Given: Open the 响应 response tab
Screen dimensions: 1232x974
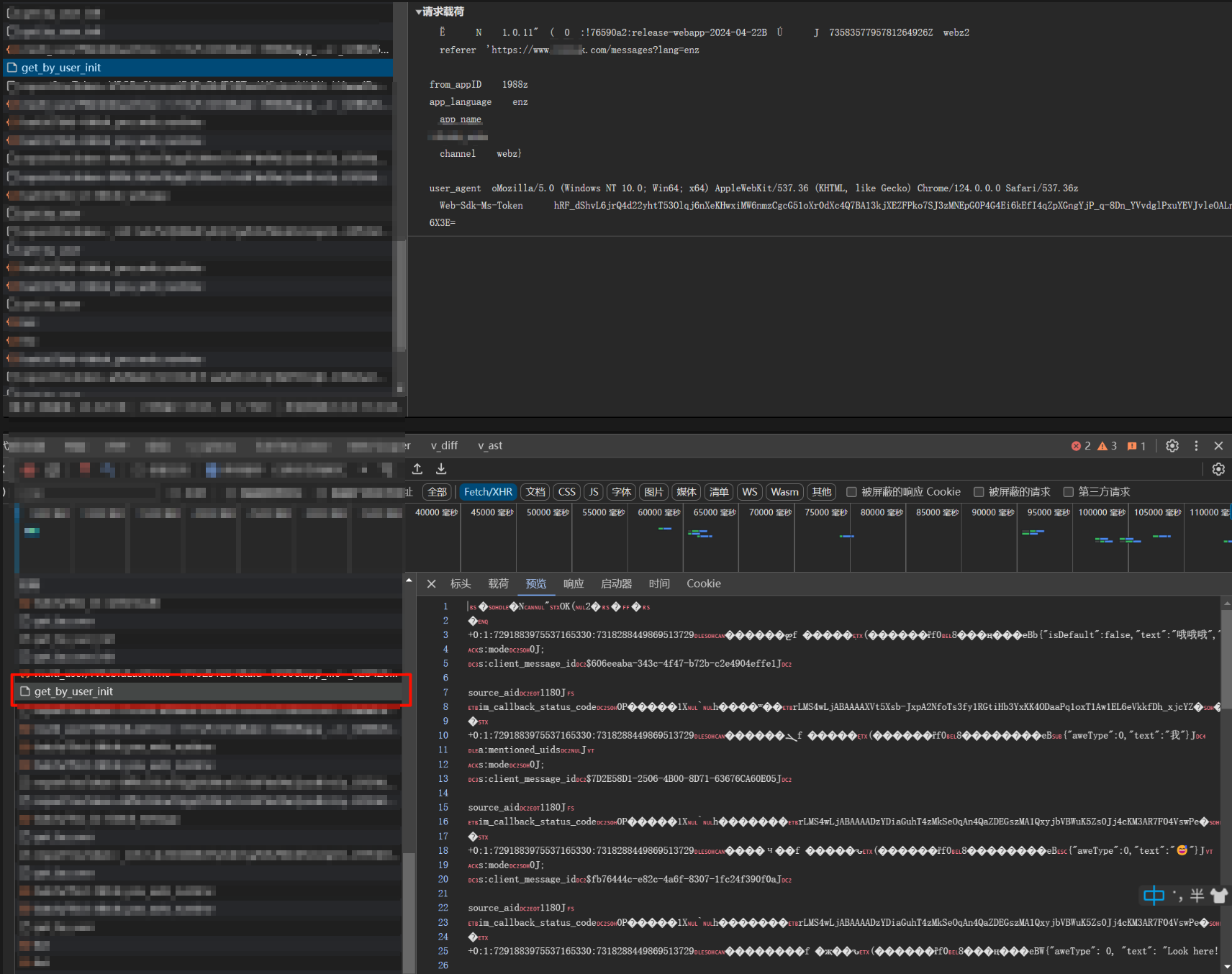Looking at the screenshot, I should (574, 583).
